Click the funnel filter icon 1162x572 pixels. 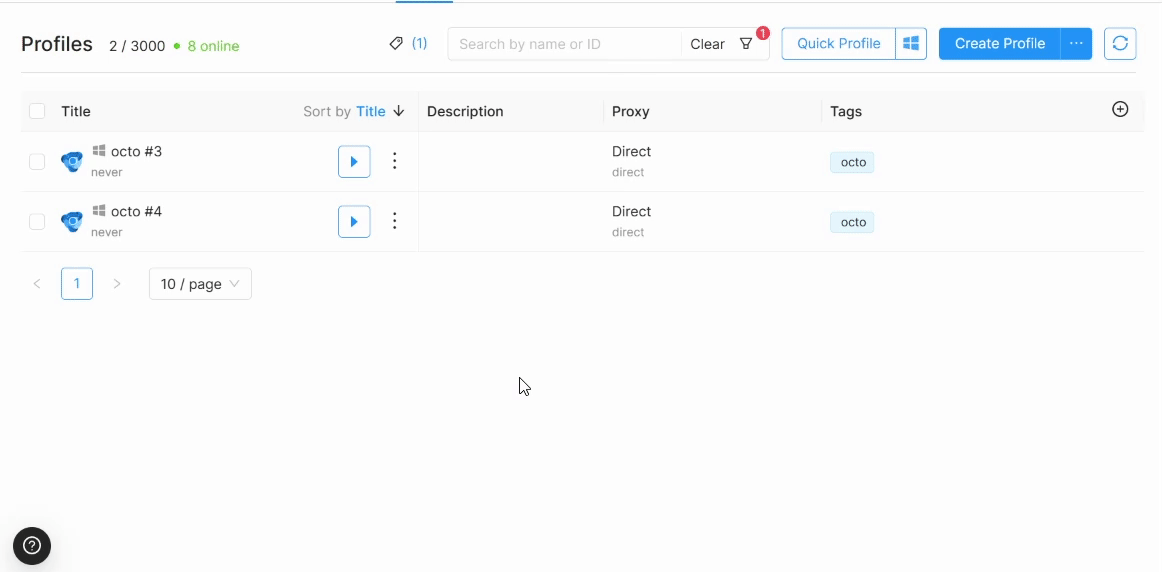746,44
